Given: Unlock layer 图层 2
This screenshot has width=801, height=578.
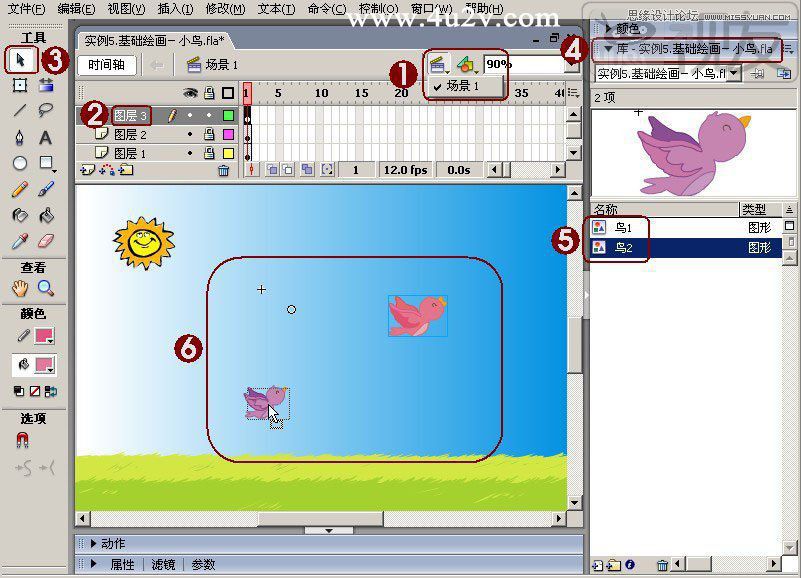Looking at the screenshot, I should point(209,134).
